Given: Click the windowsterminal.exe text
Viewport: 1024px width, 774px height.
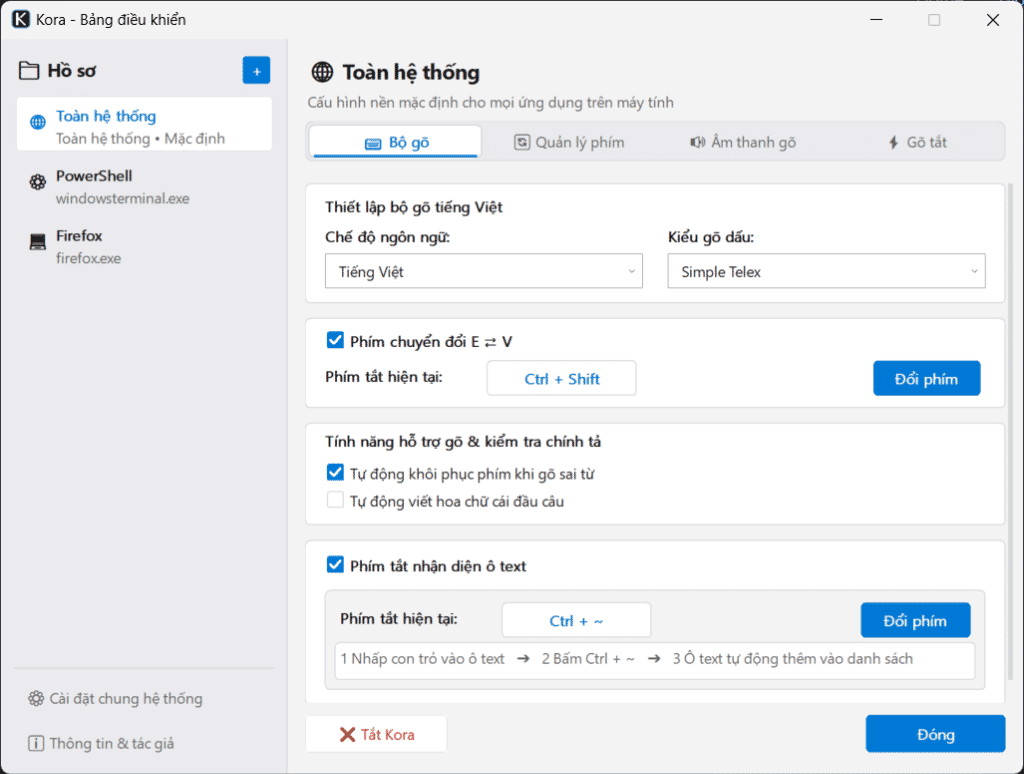Looking at the screenshot, I should 123,199.
